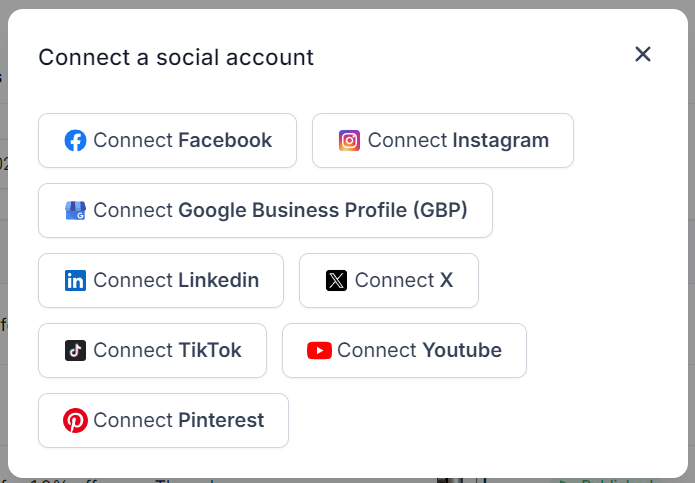
Task: Click the bold 'Youtube' label text
Action: tap(462, 350)
